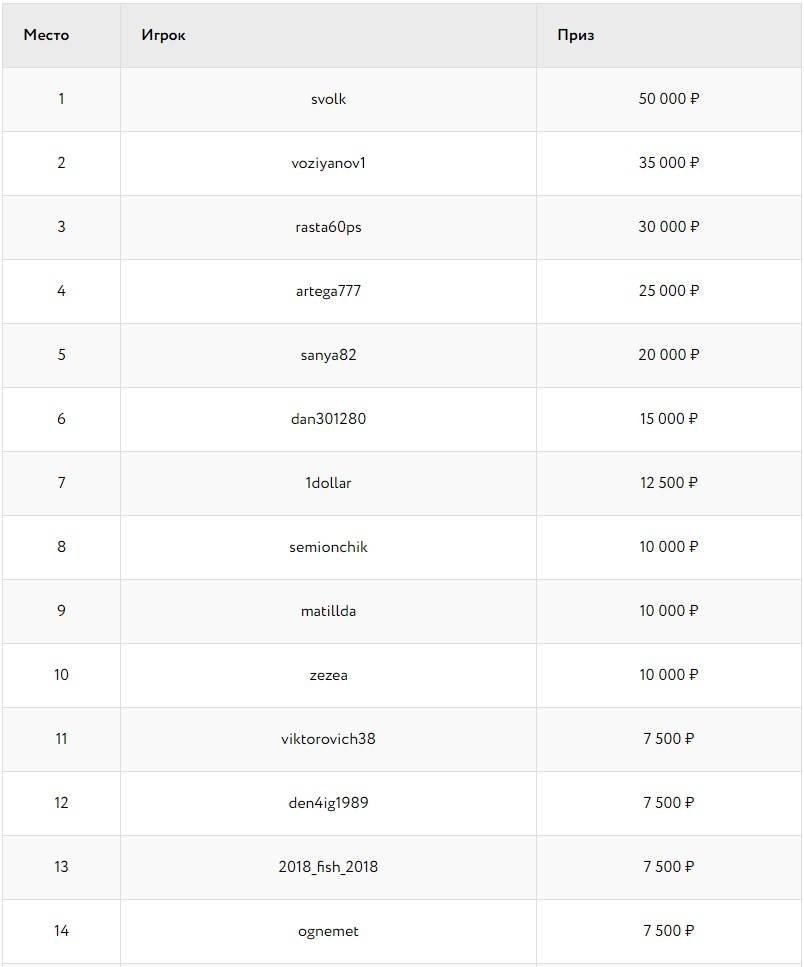This screenshot has width=804, height=967.
Task: Click the 1dollar player name
Action: click(328, 483)
